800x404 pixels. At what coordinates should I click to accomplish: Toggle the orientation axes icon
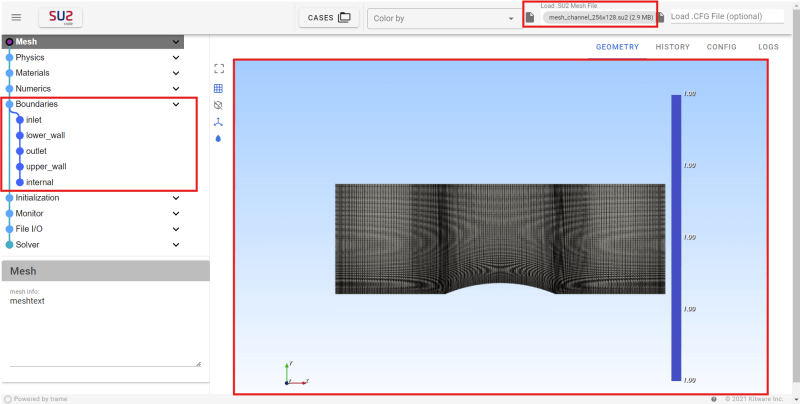click(218, 122)
